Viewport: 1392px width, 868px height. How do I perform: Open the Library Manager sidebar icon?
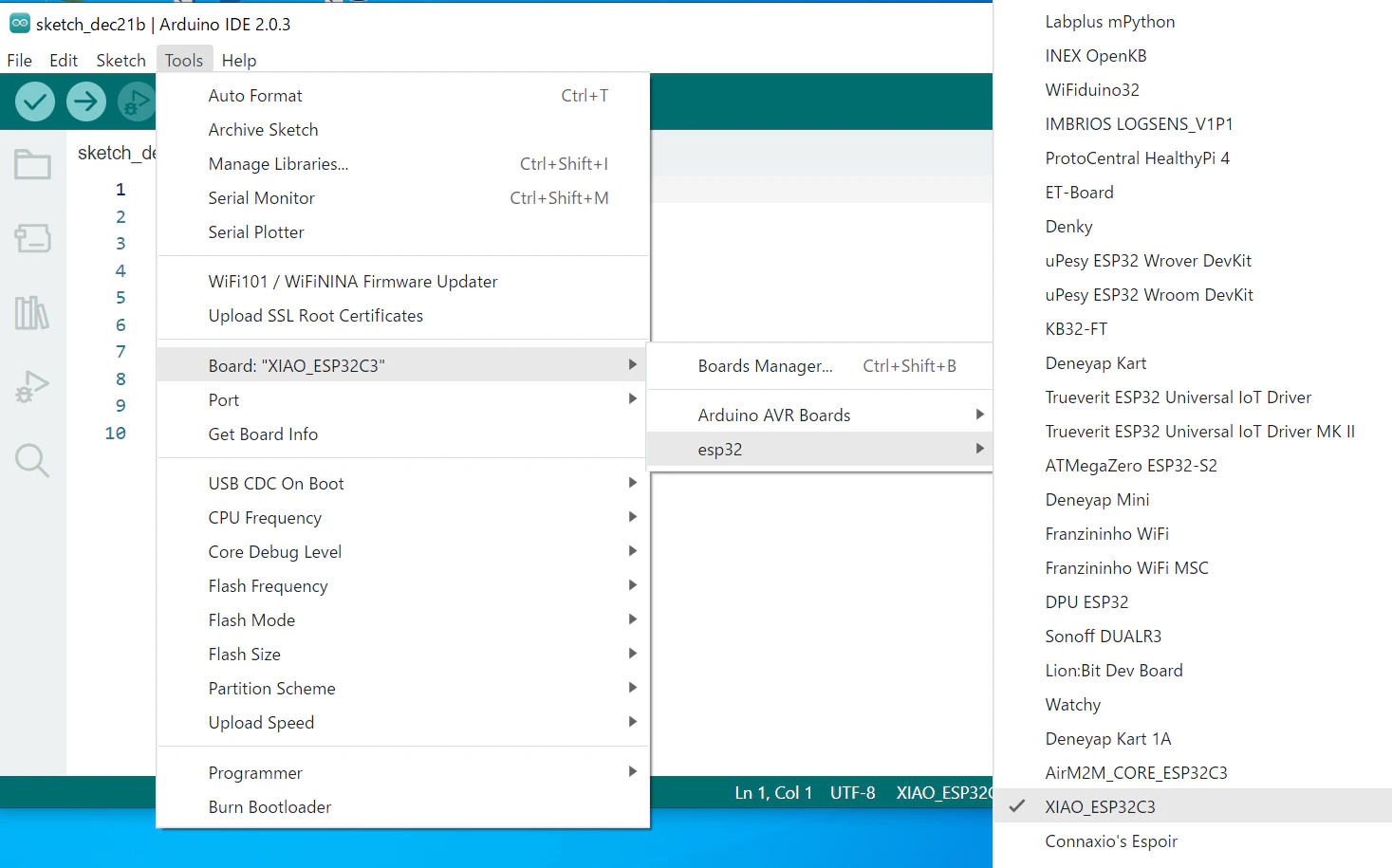(x=32, y=312)
